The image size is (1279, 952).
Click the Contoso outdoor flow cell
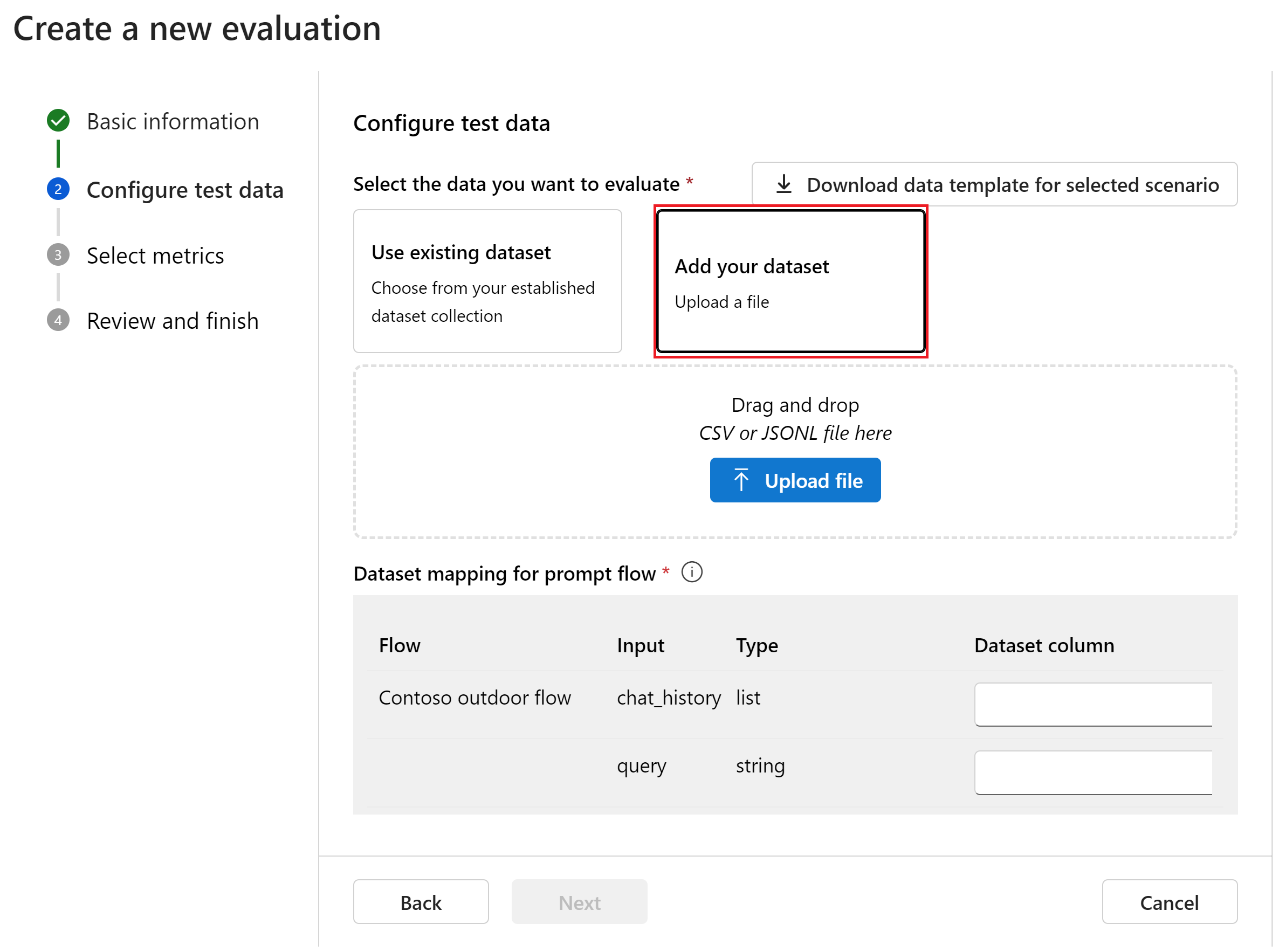click(x=475, y=698)
